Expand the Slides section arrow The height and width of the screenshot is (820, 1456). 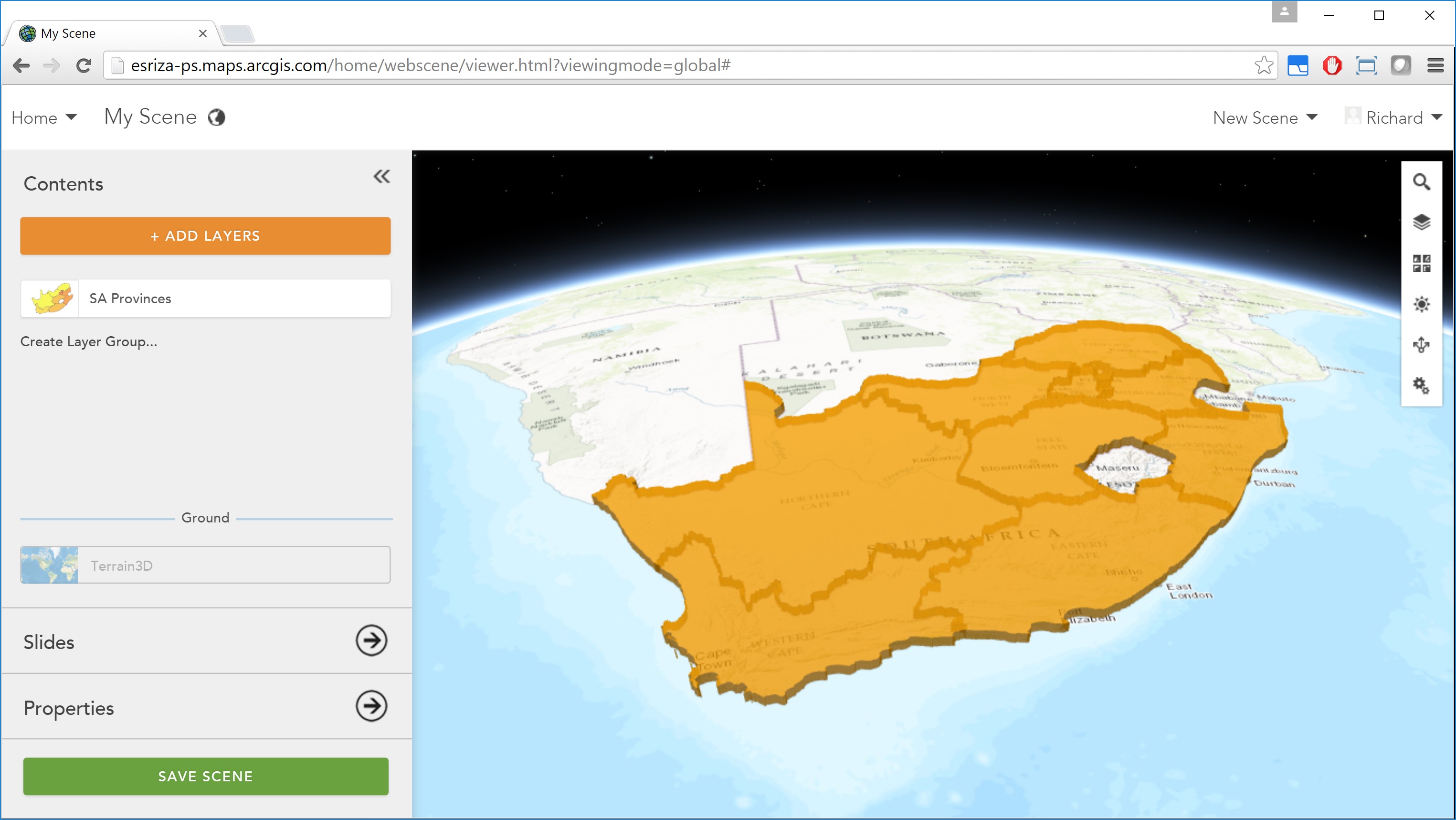371,641
